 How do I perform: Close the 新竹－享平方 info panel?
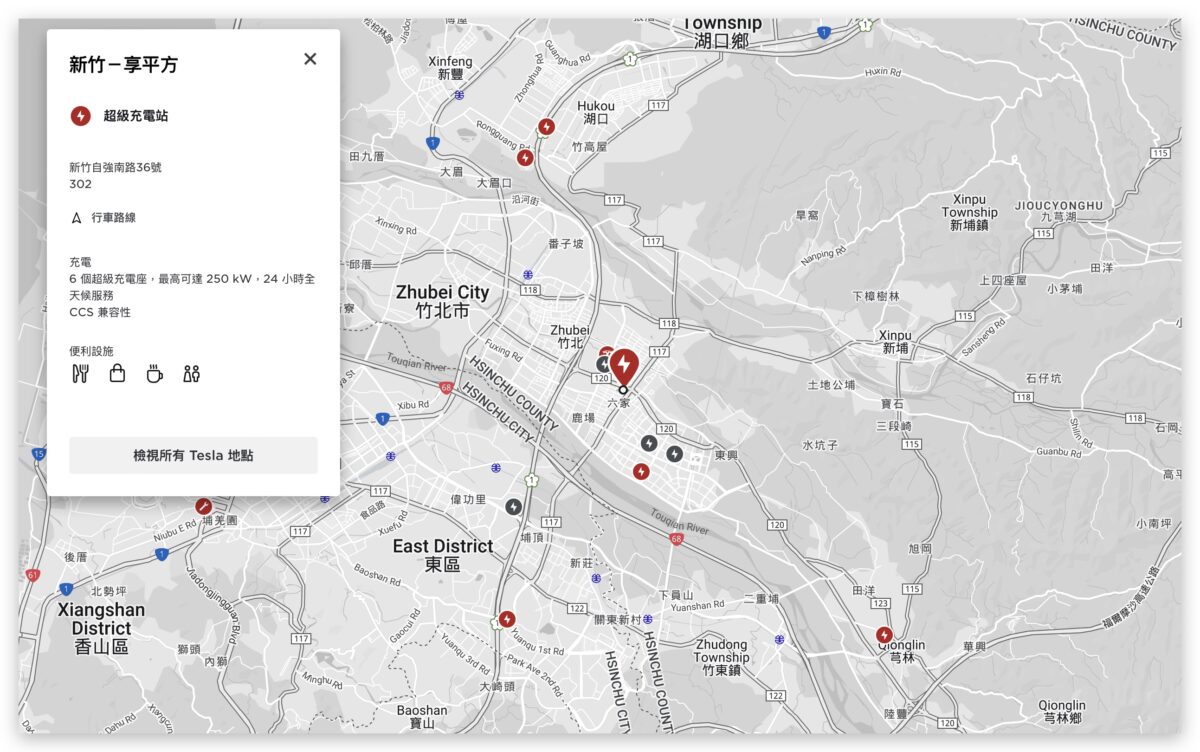click(310, 59)
